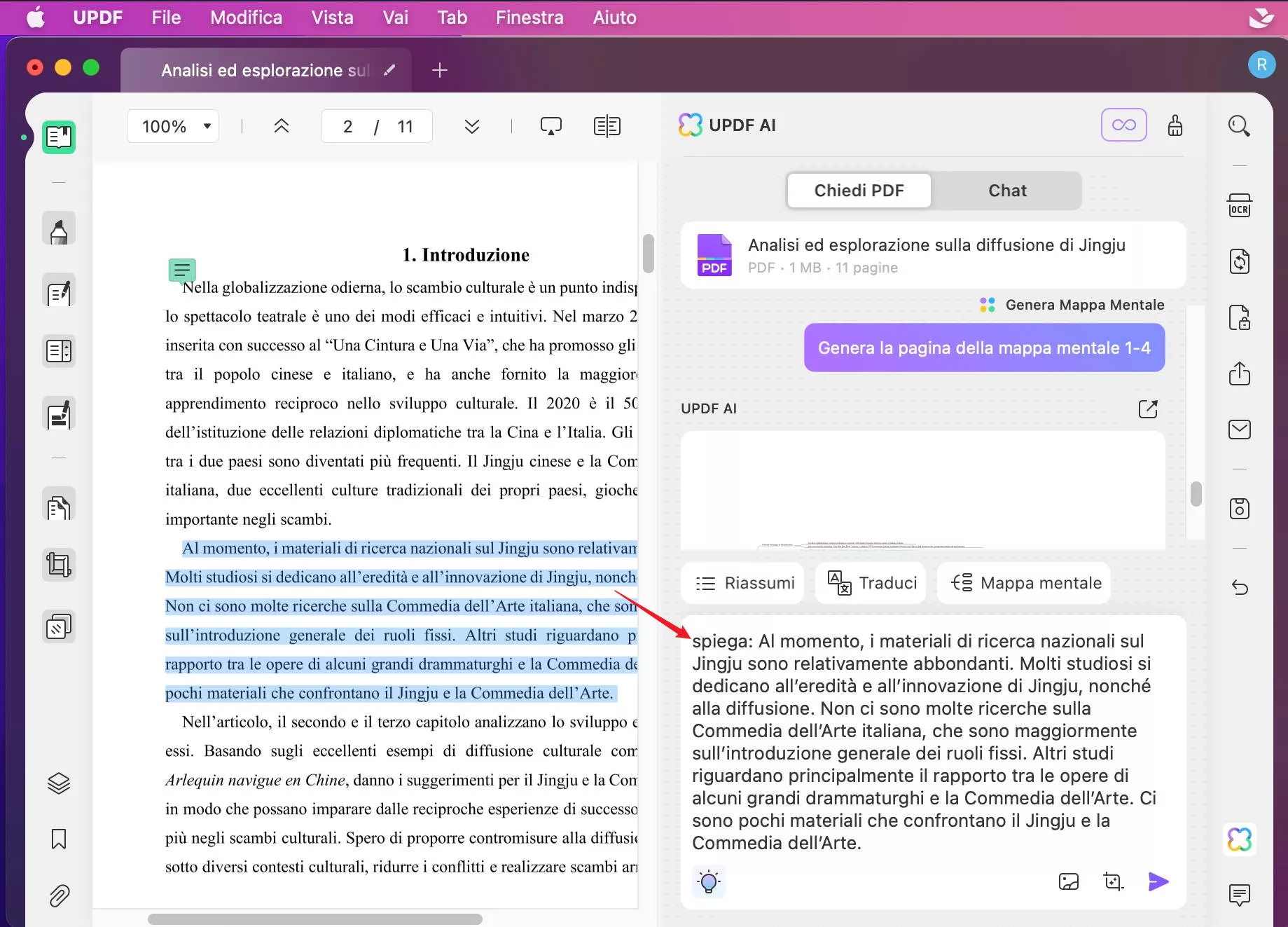Open the Protect PDF lock icon
Viewport: 1288px width, 927px height.
pyautogui.click(x=1239, y=317)
